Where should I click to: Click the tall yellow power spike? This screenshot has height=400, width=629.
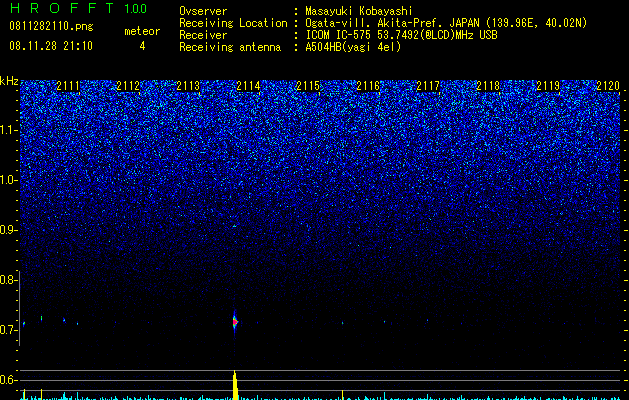click(x=235, y=385)
